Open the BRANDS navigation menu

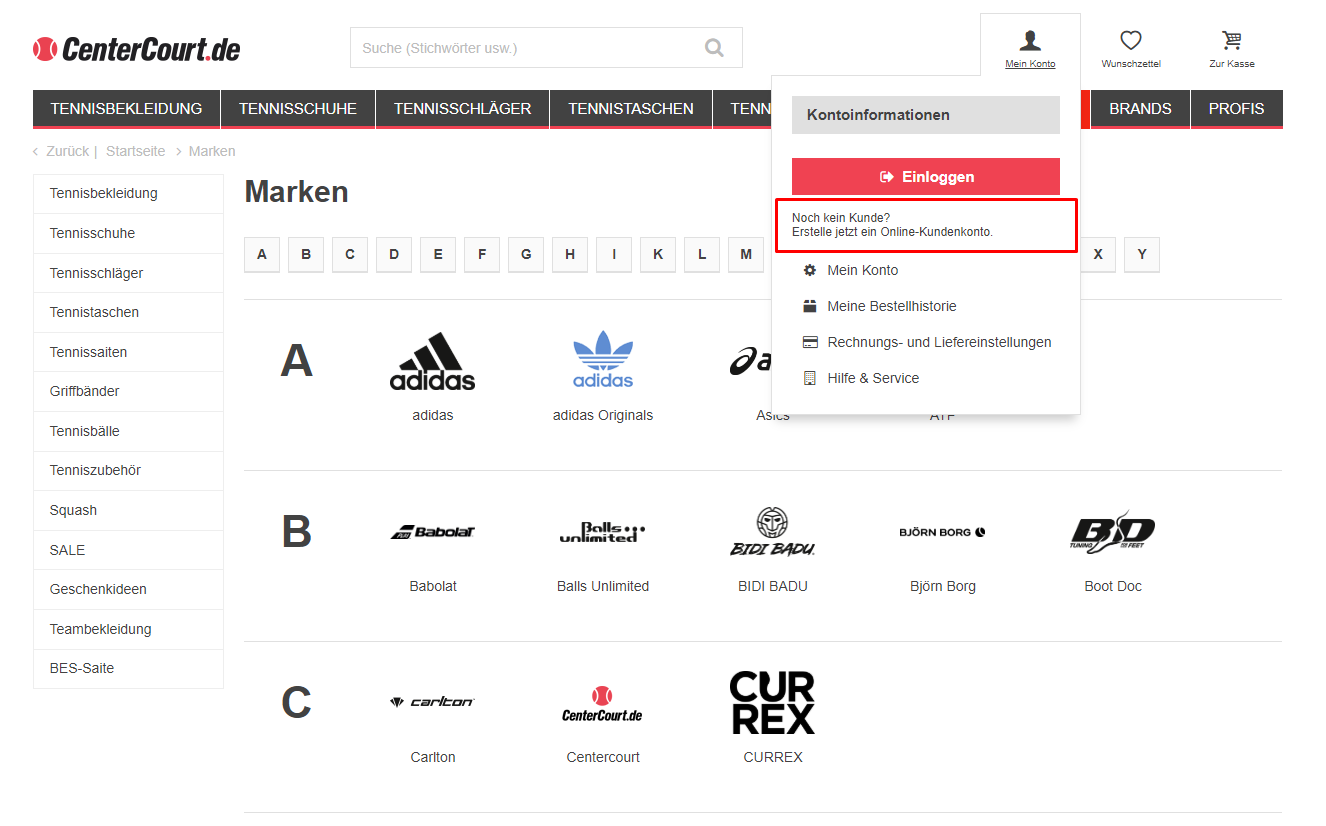[1140, 109]
